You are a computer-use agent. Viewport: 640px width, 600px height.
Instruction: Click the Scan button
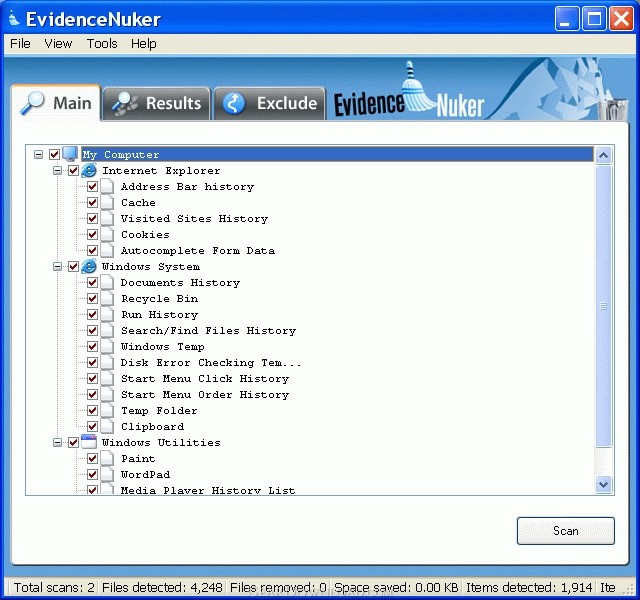[x=565, y=531]
